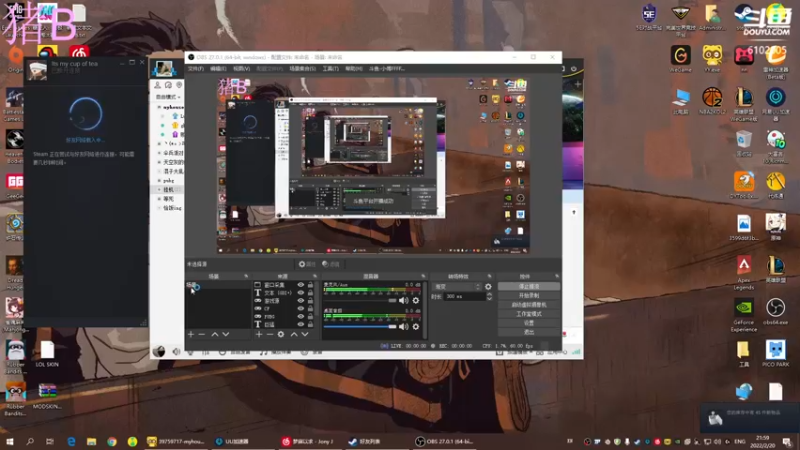800x450 pixels.
Task: Open Steam desktop shortcut
Action: (744, 18)
